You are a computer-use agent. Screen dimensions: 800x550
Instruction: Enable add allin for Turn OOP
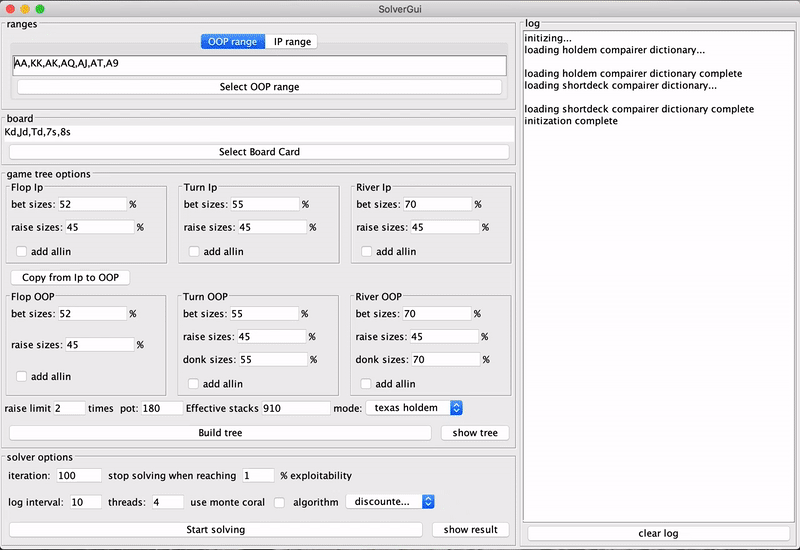click(193, 384)
